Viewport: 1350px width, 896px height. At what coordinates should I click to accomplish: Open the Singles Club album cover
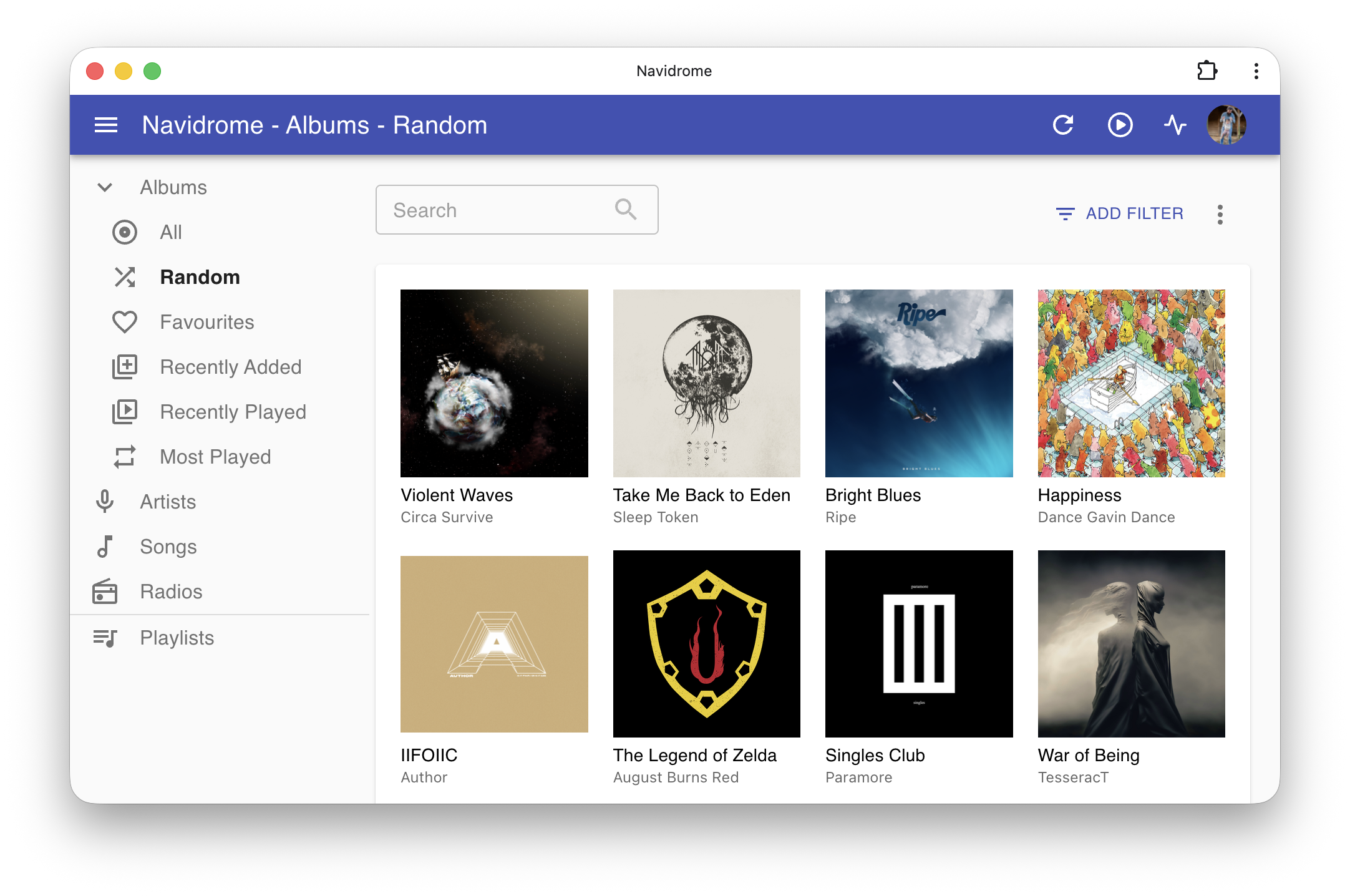919,644
